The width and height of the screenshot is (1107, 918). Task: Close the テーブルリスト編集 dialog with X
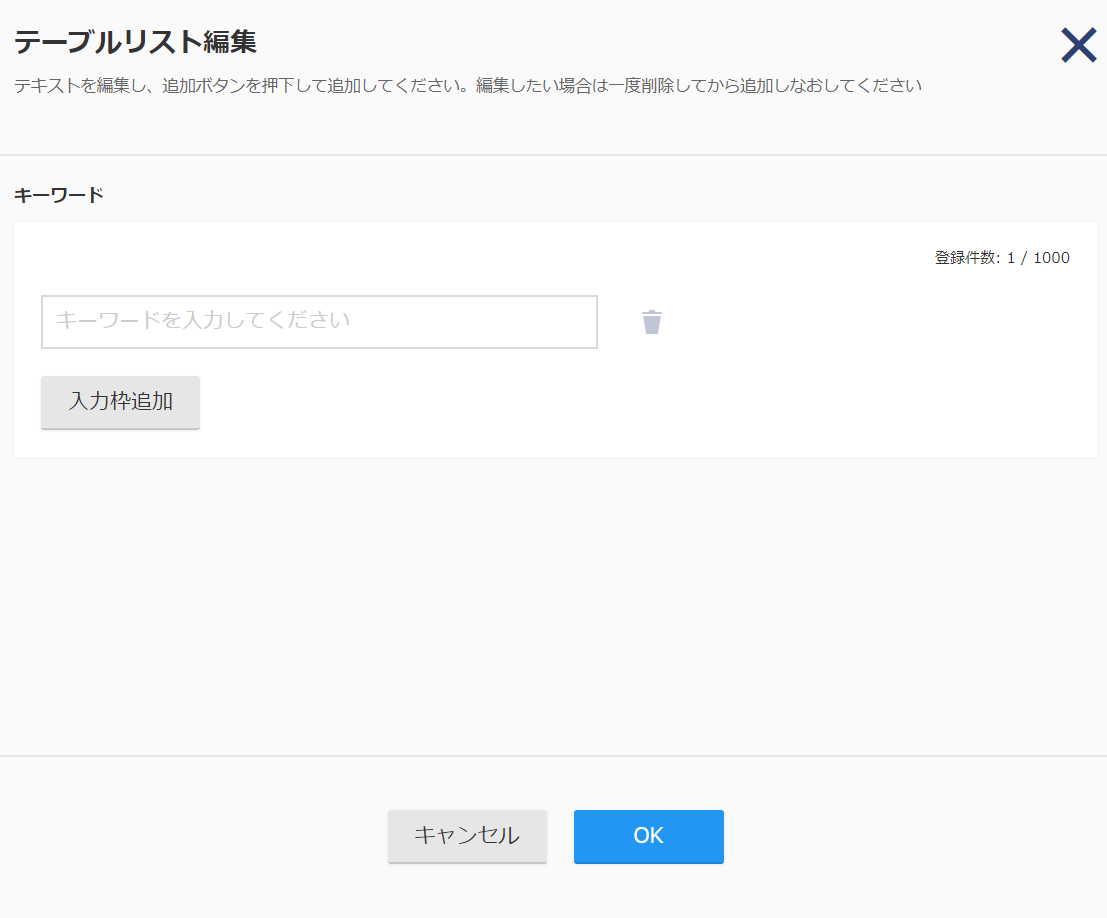[1079, 45]
